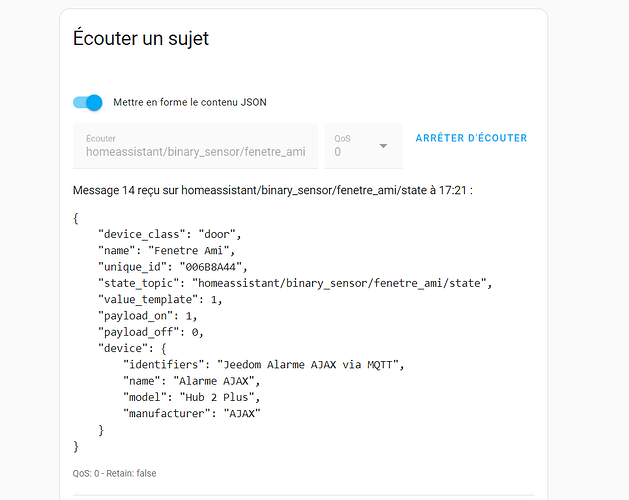Viewport: 629px width, 500px height.
Task: Click the payload_off line
Action: coord(148,331)
